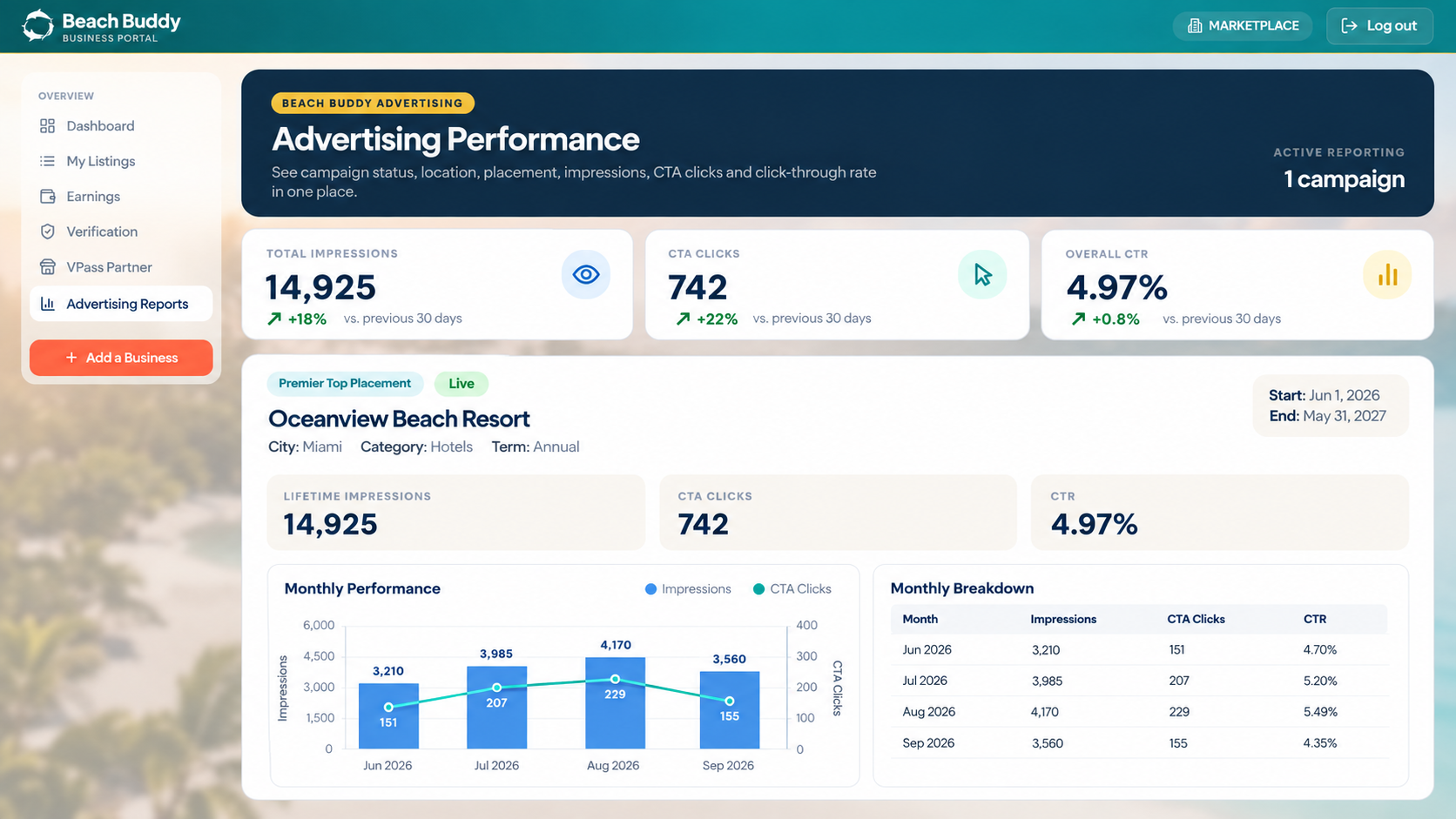
Task: Click the Start: Jun 1, 2026 date
Action: (x=1325, y=395)
